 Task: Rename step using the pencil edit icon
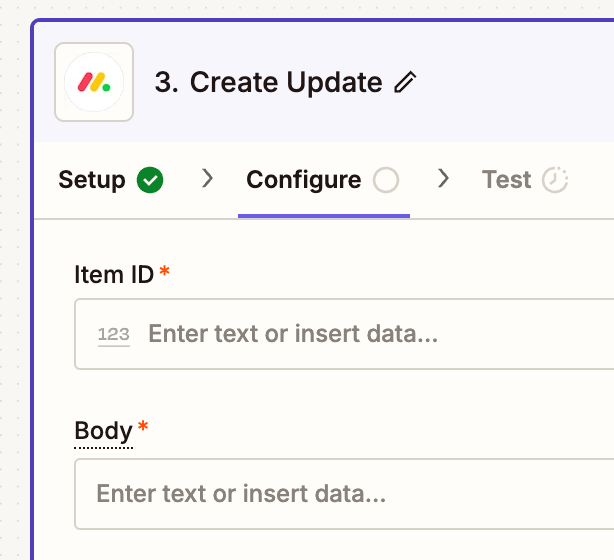pyautogui.click(x=405, y=82)
